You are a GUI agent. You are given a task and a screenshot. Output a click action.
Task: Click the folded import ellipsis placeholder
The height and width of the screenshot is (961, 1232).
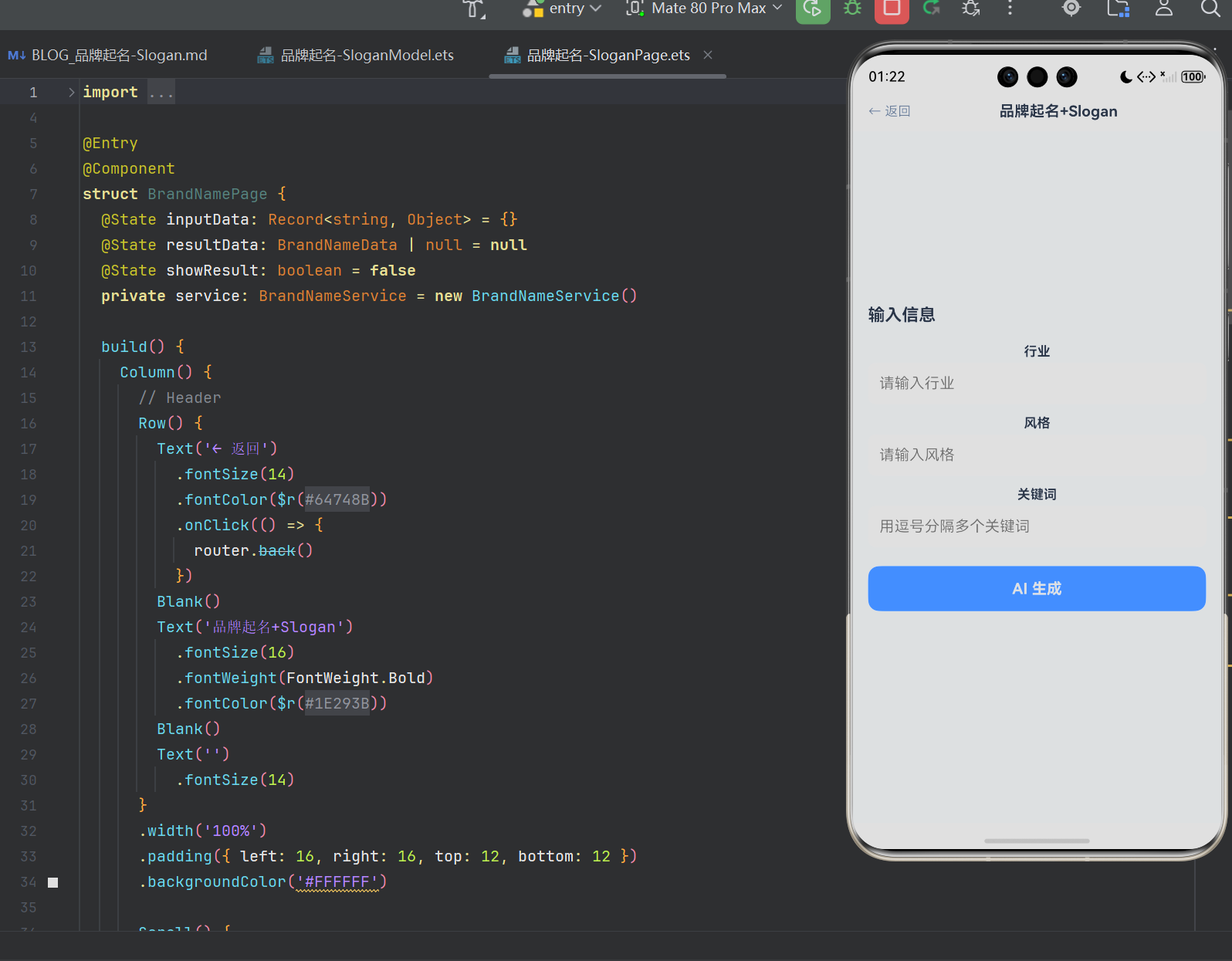click(x=161, y=93)
